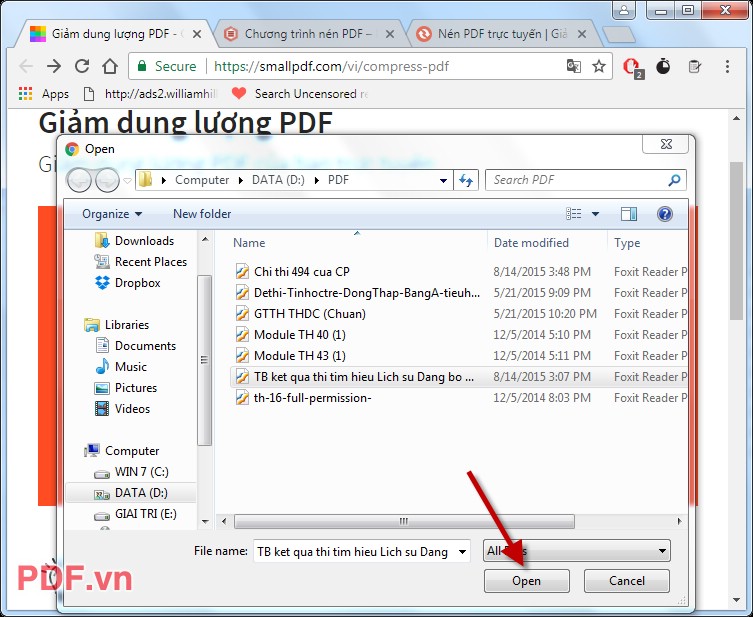Expand the view options dropdown arrow
The height and width of the screenshot is (617, 753).
[595, 214]
